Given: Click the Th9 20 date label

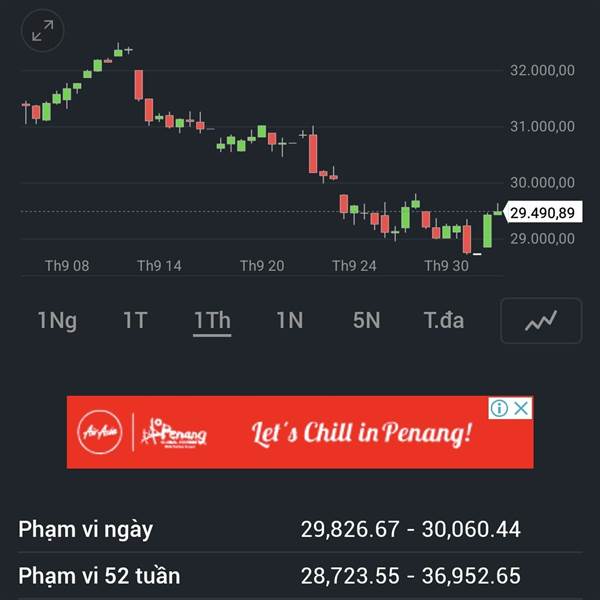Looking at the screenshot, I should point(262,266).
